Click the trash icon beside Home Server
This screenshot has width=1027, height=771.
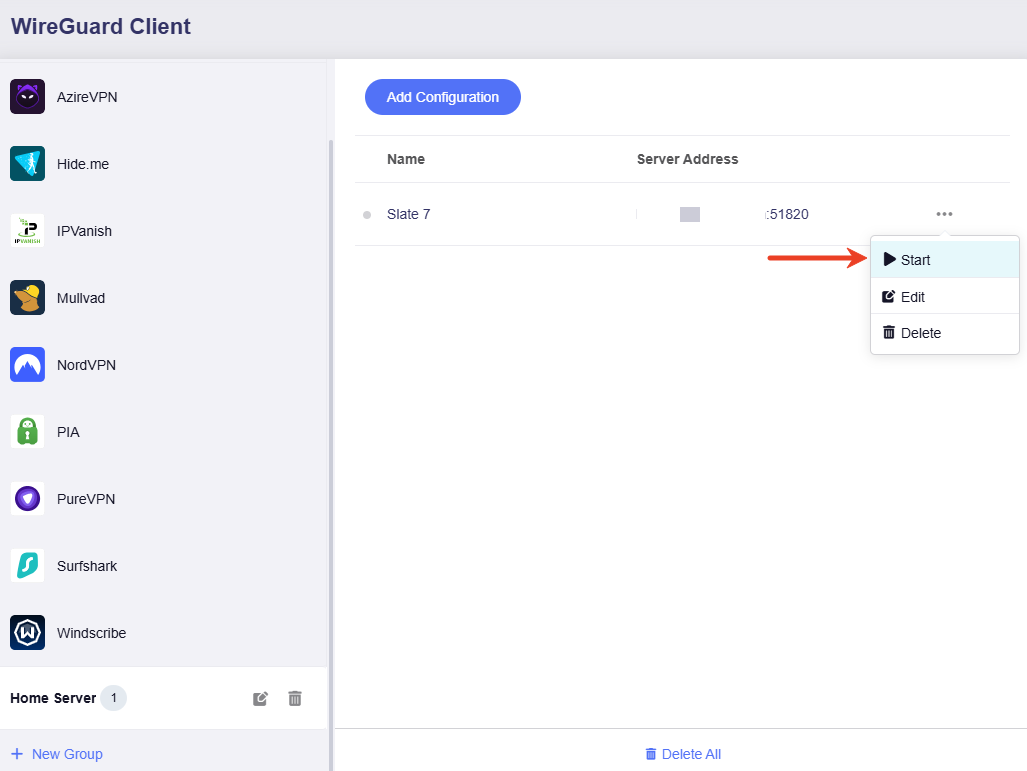click(x=294, y=698)
